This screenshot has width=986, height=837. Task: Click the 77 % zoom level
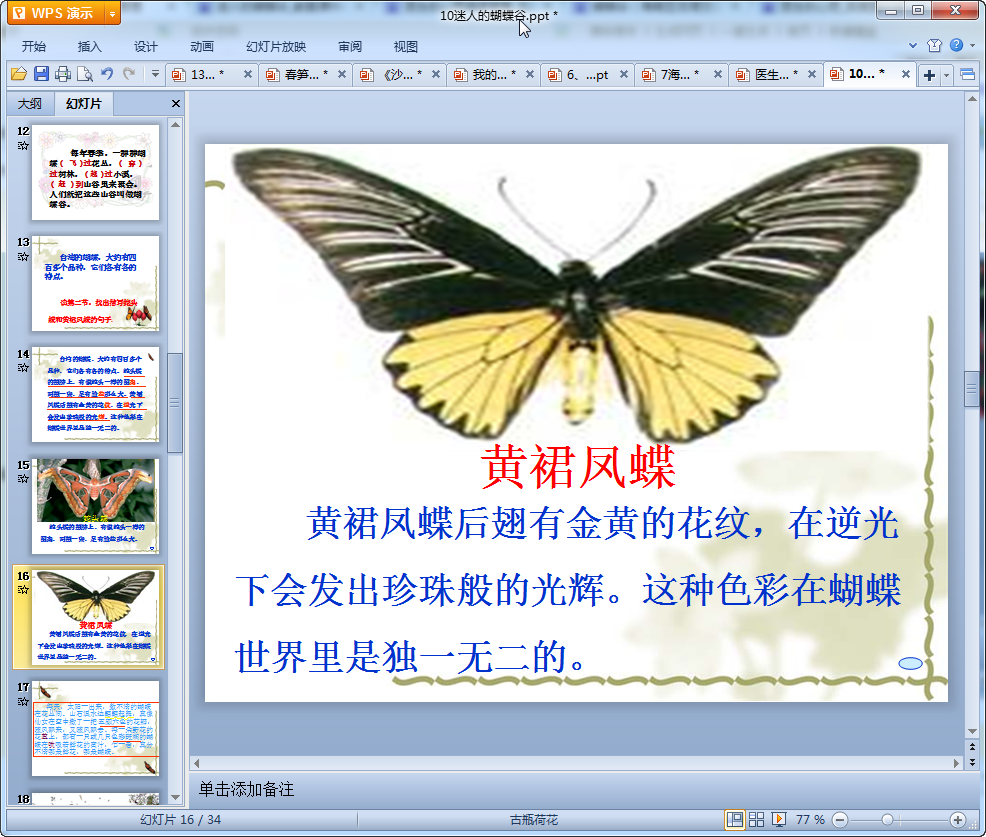click(810, 819)
